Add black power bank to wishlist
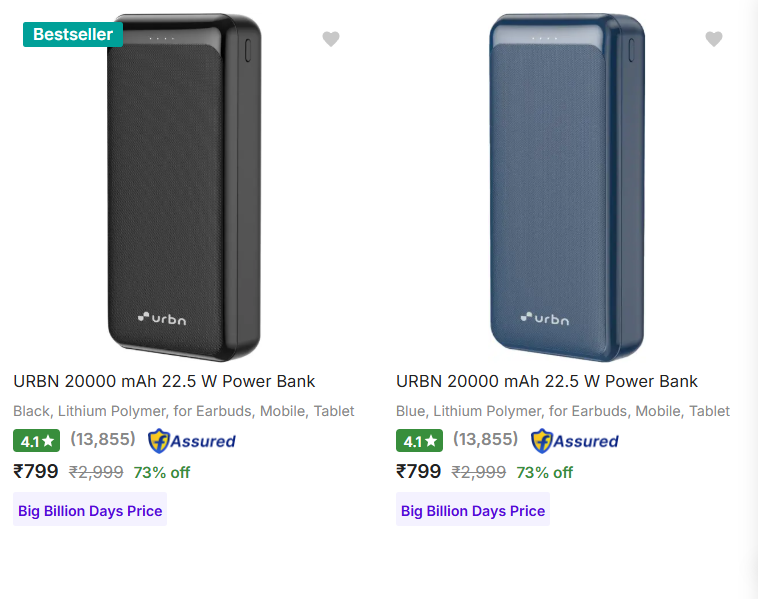758x599 pixels. (x=331, y=39)
